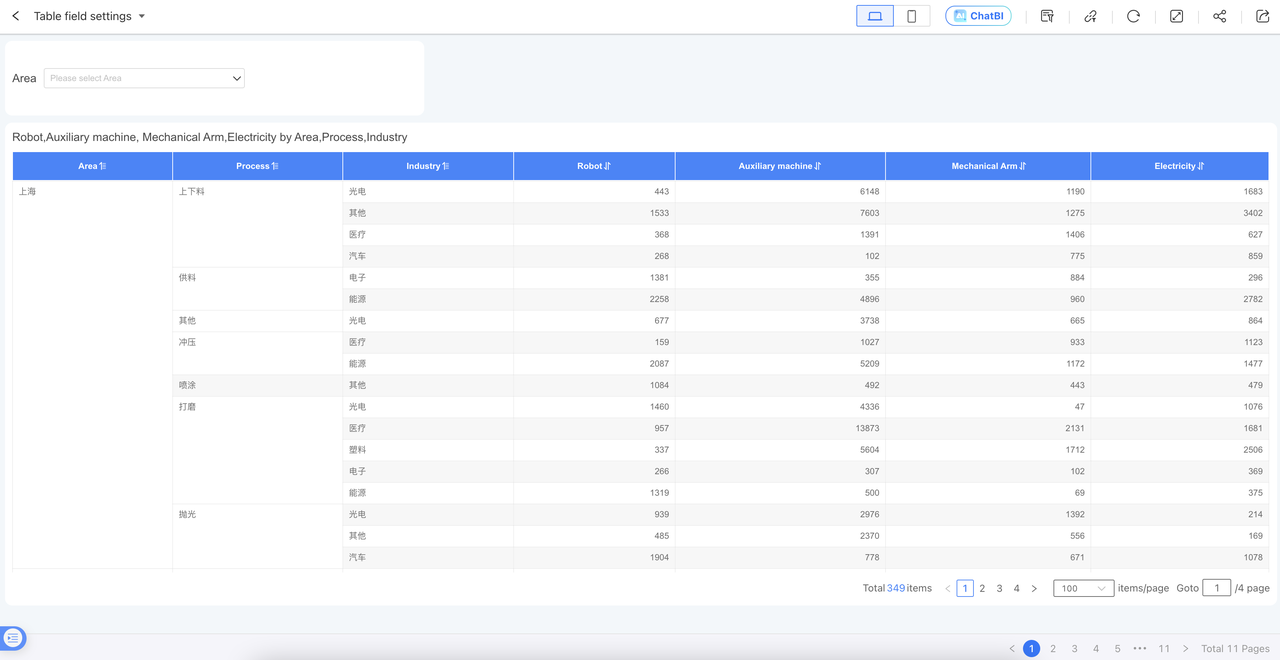Open the Area select dropdown

pyautogui.click(x=144, y=78)
